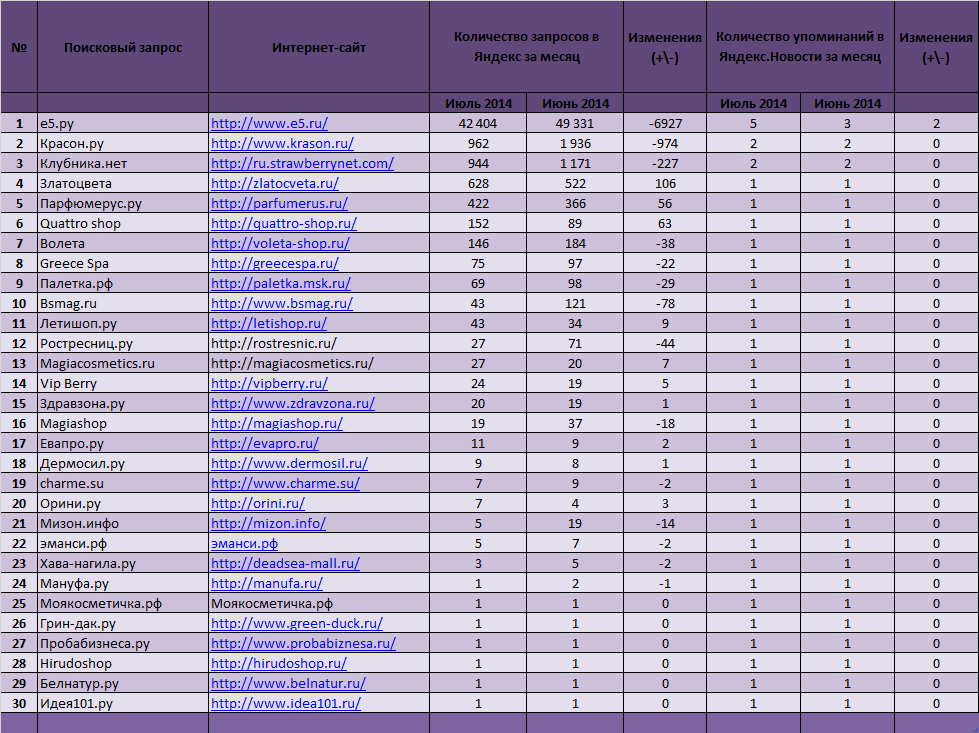Select plain-text http://magiacosmetics.ru/ cell
Screen dimensions: 979x733
point(319,363)
